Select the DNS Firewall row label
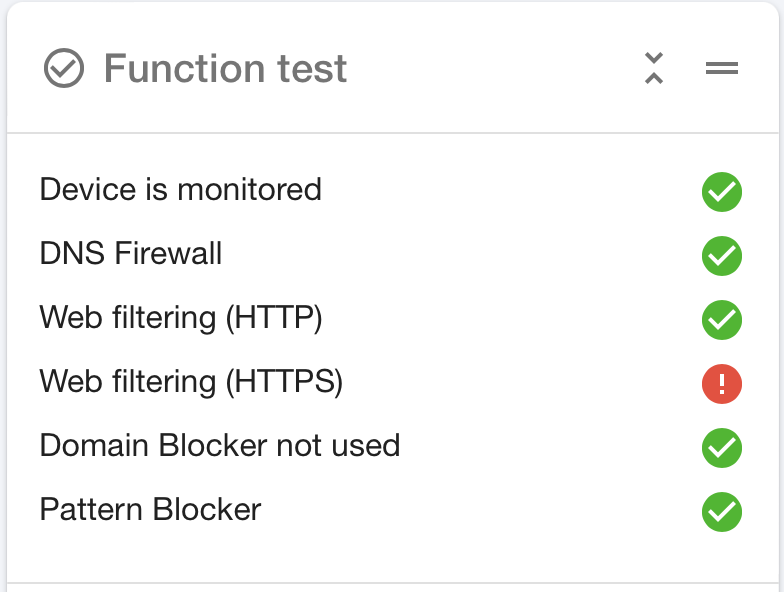 coord(130,253)
